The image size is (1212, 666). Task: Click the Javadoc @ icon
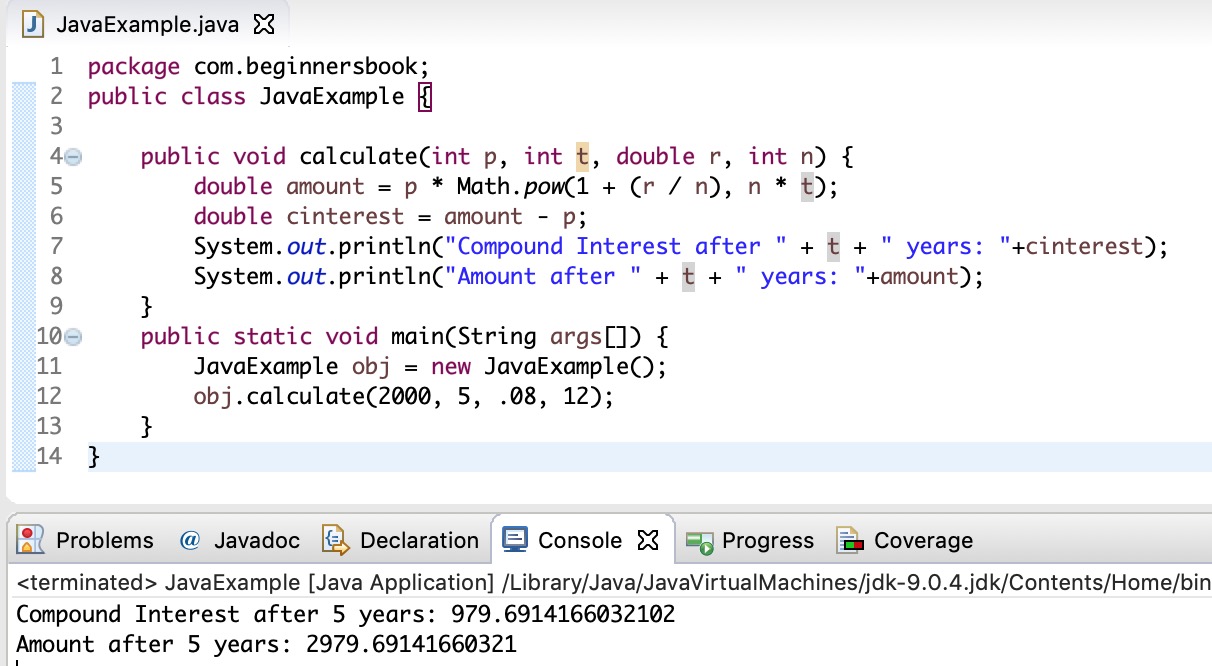click(x=190, y=541)
